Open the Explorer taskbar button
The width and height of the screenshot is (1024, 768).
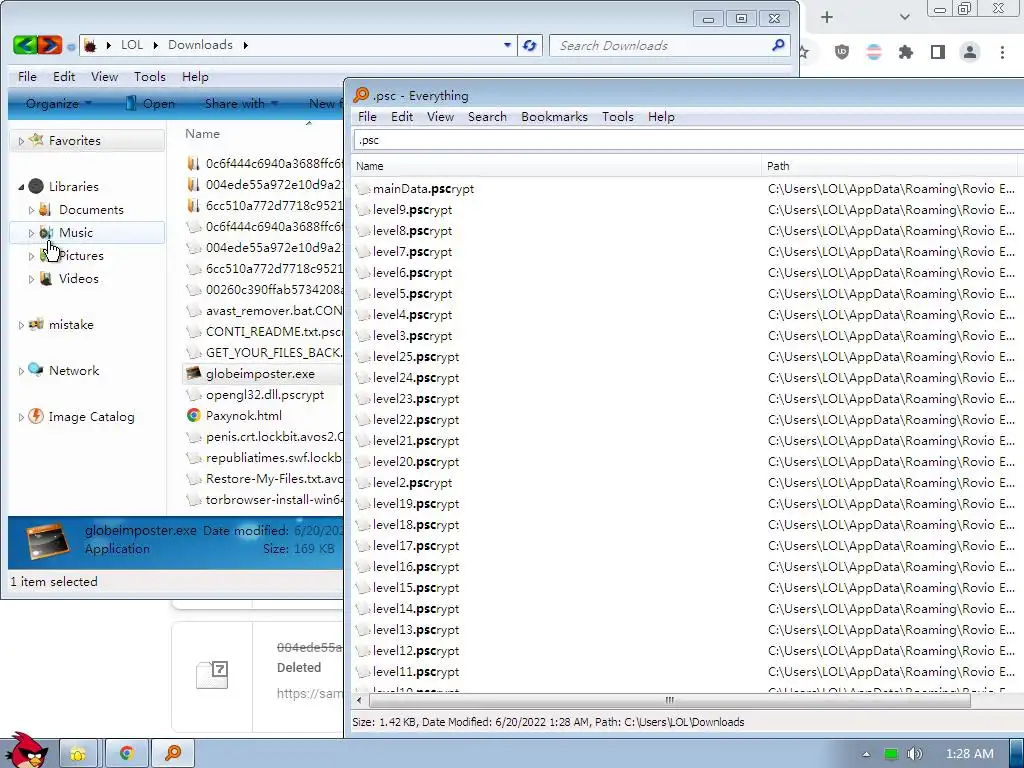tap(78, 754)
